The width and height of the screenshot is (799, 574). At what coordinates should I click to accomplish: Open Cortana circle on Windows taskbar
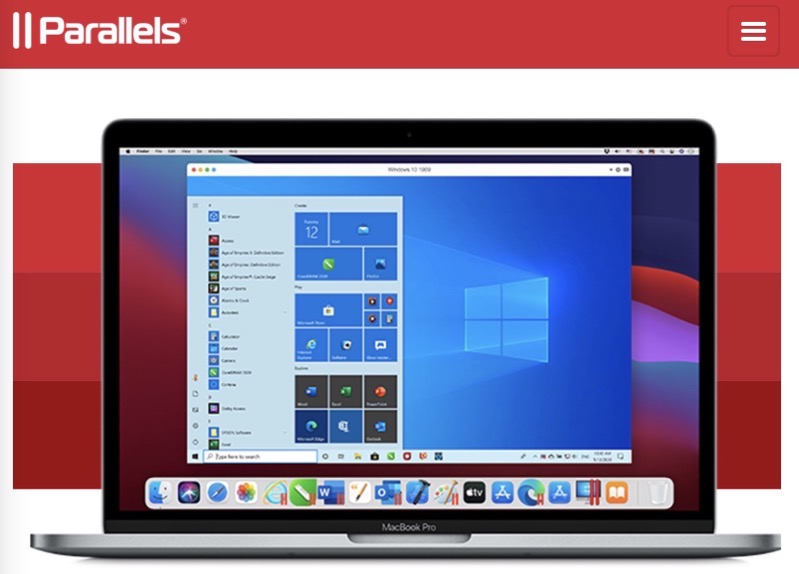(x=325, y=456)
